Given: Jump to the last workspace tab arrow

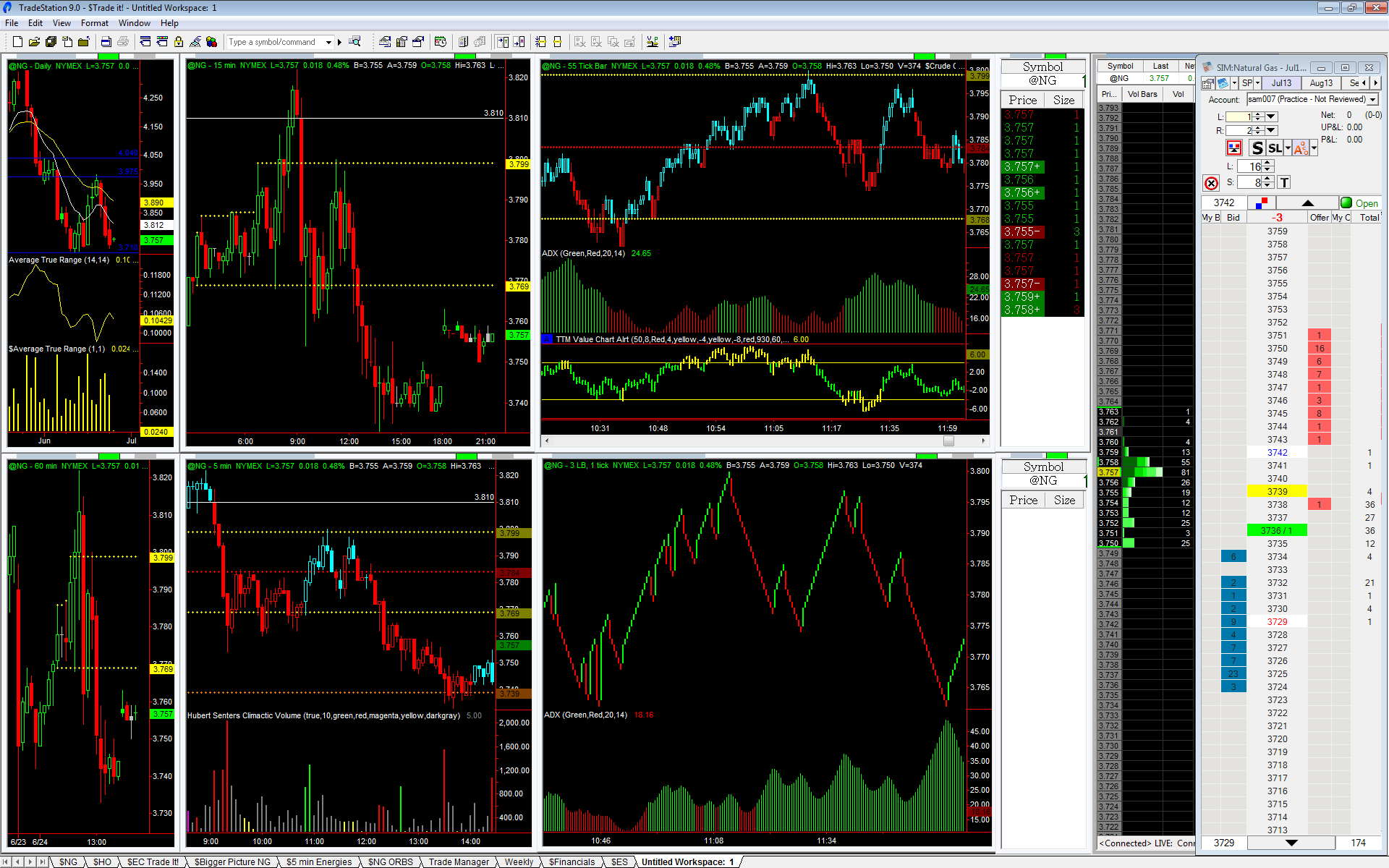Looking at the screenshot, I should coord(43,861).
